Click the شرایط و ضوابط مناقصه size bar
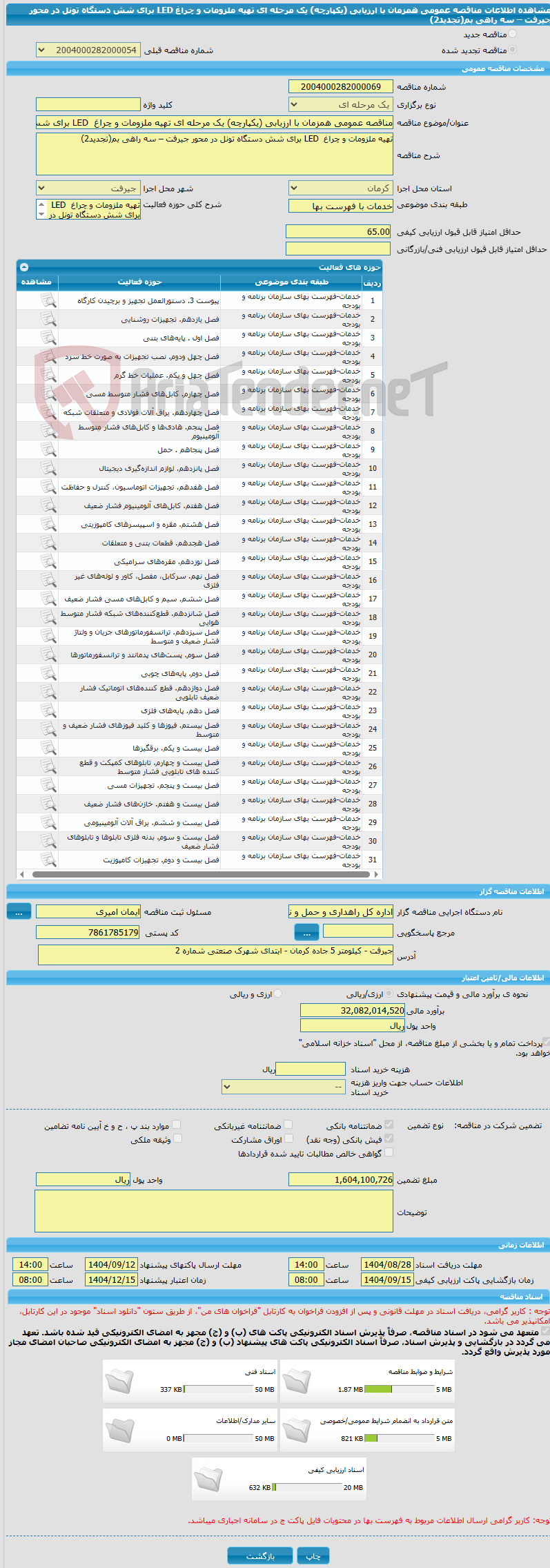The height and width of the screenshot is (1568, 550). 398,1389
